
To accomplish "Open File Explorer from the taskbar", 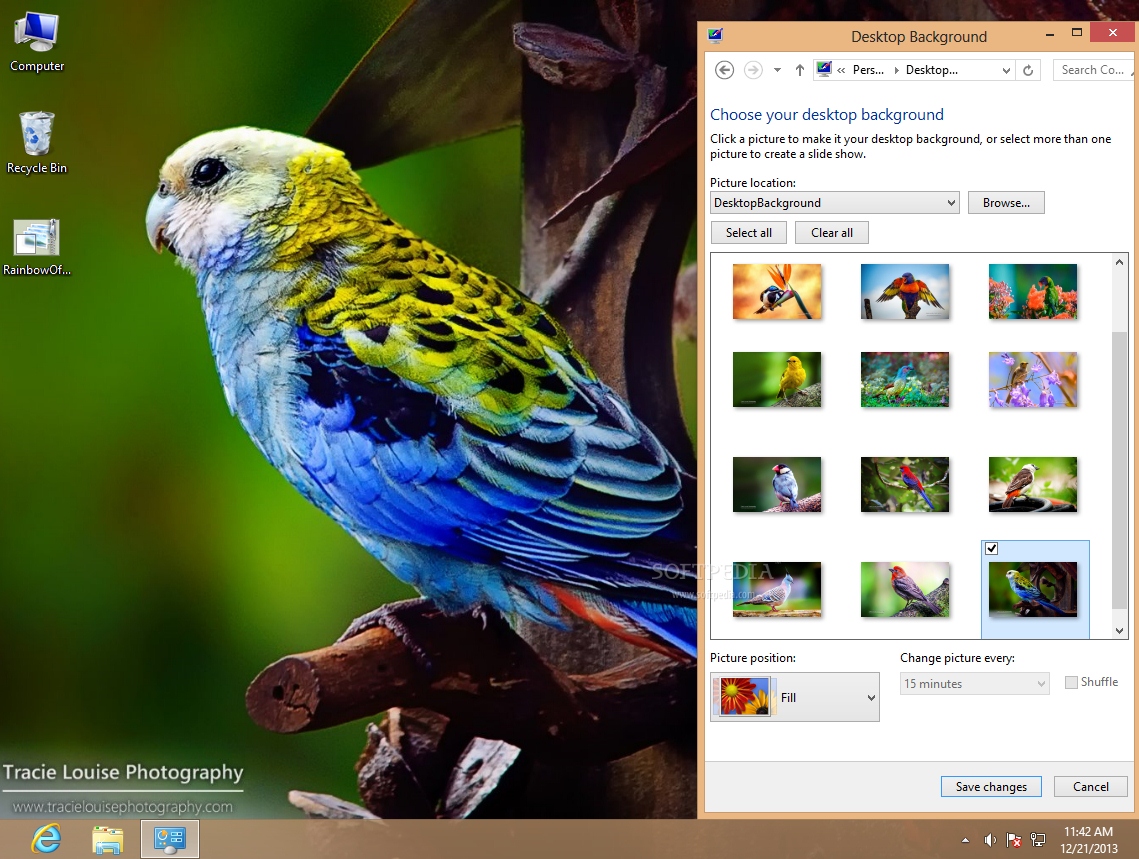I will tap(108, 839).
